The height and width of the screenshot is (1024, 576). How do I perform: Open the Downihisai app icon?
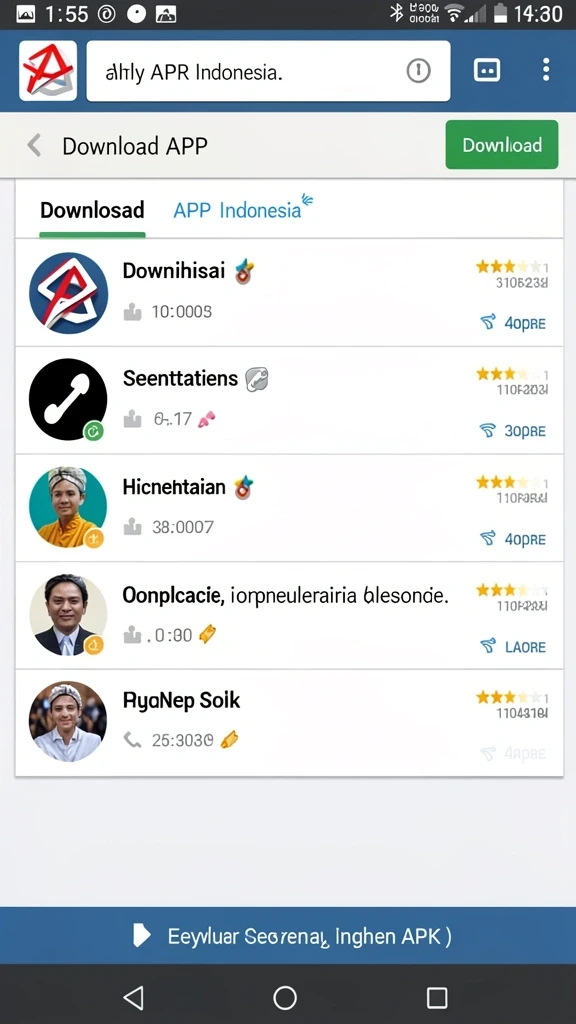(68, 293)
